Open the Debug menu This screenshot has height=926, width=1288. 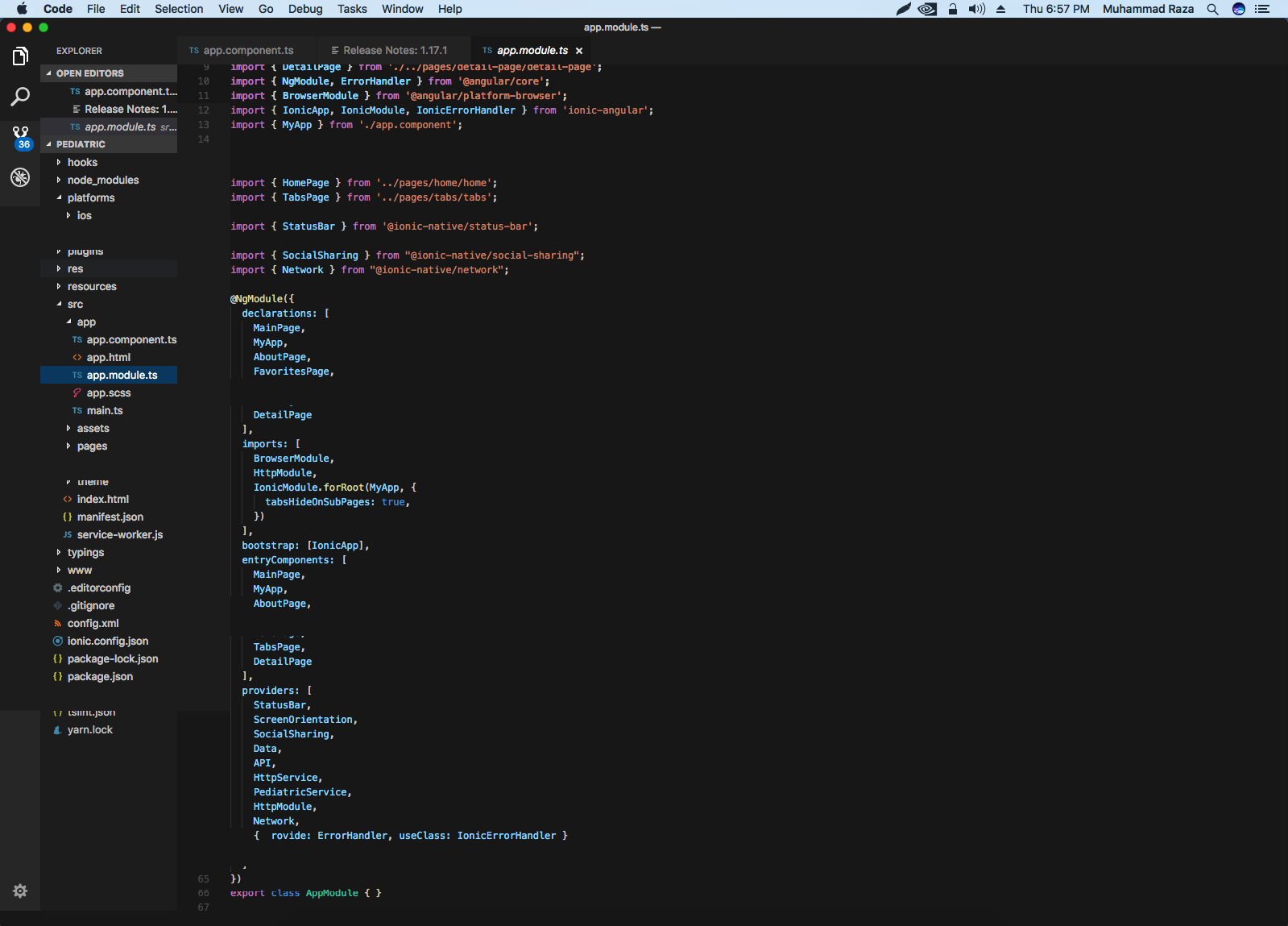click(x=305, y=9)
